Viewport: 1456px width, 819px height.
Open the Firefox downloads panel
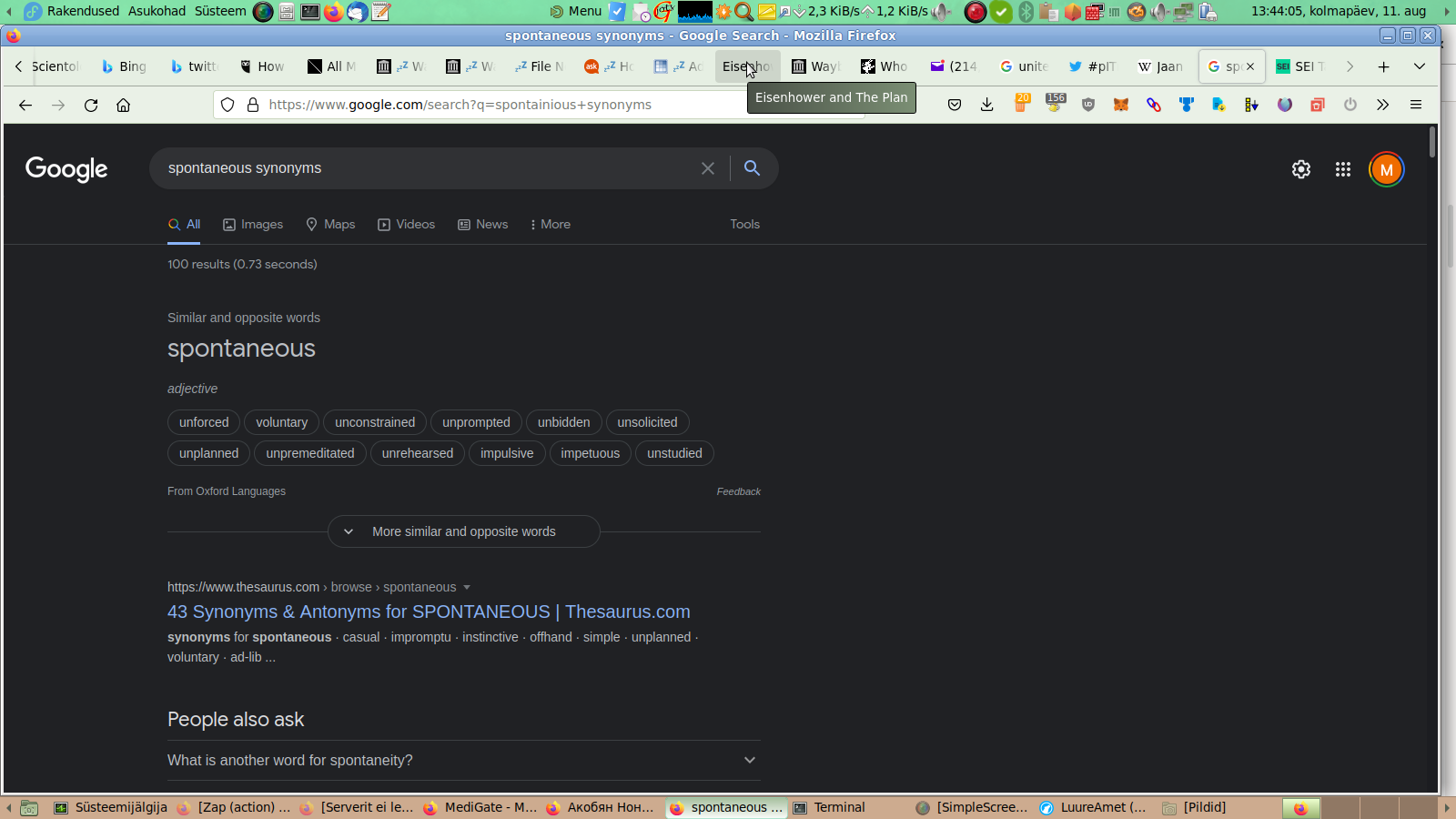[x=987, y=105]
